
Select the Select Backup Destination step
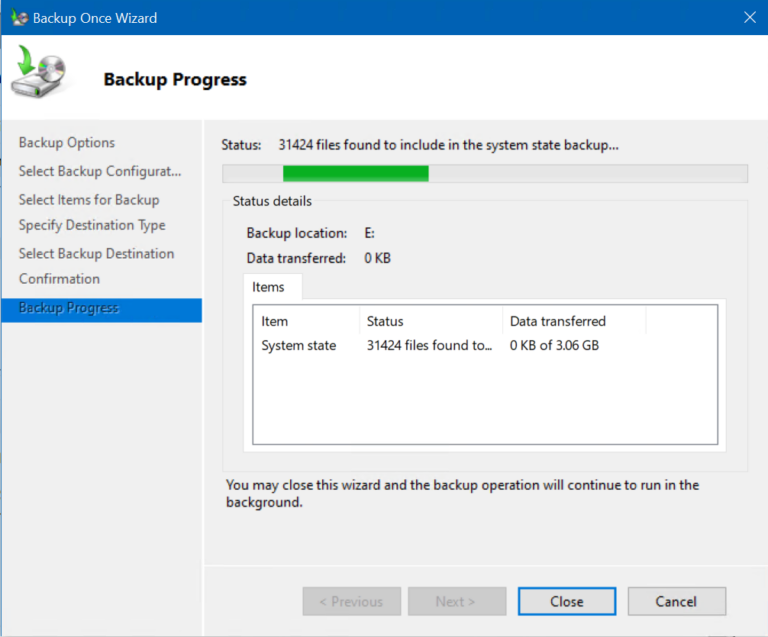coord(96,254)
